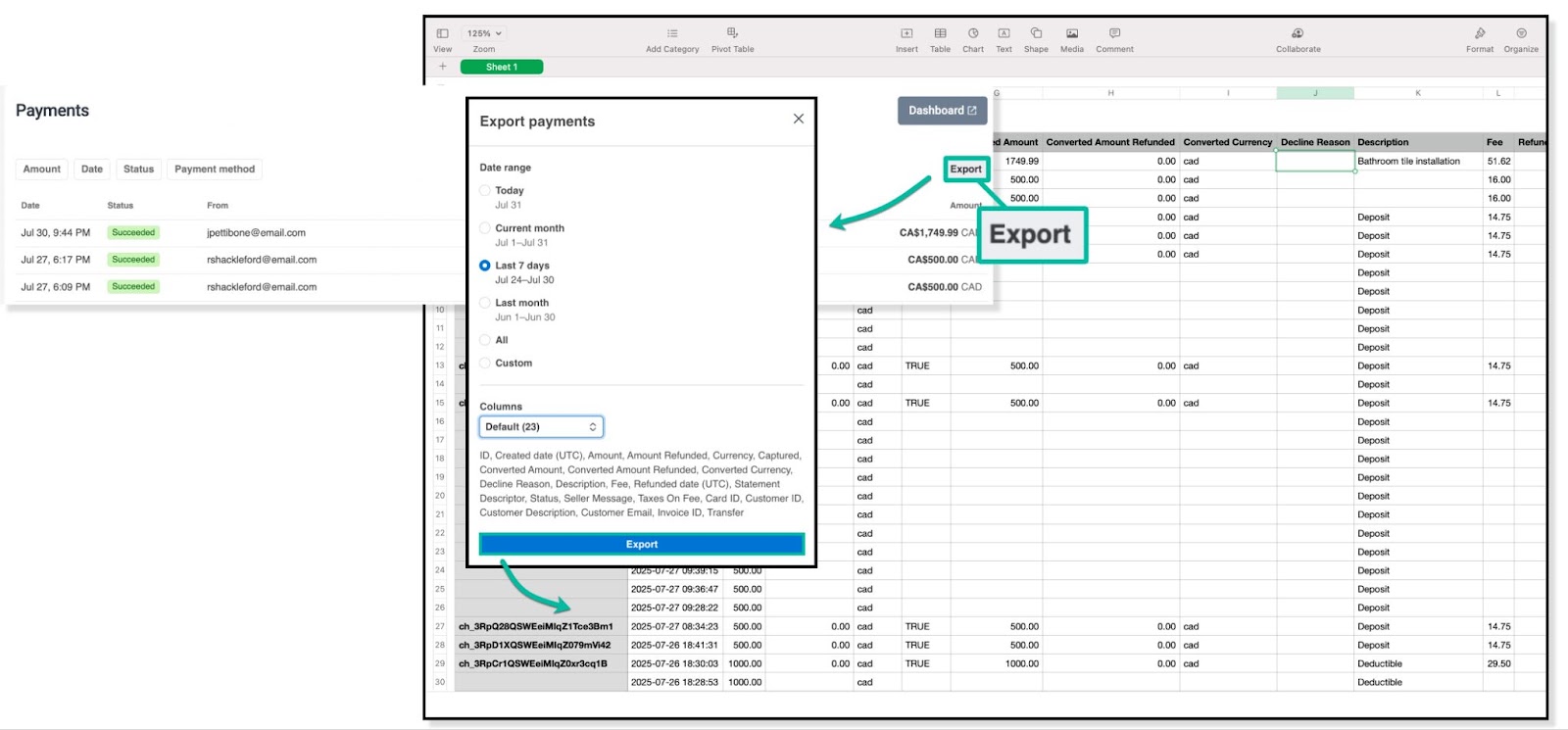Expand the 125% zoom dropdown

click(x=484, y=33)
